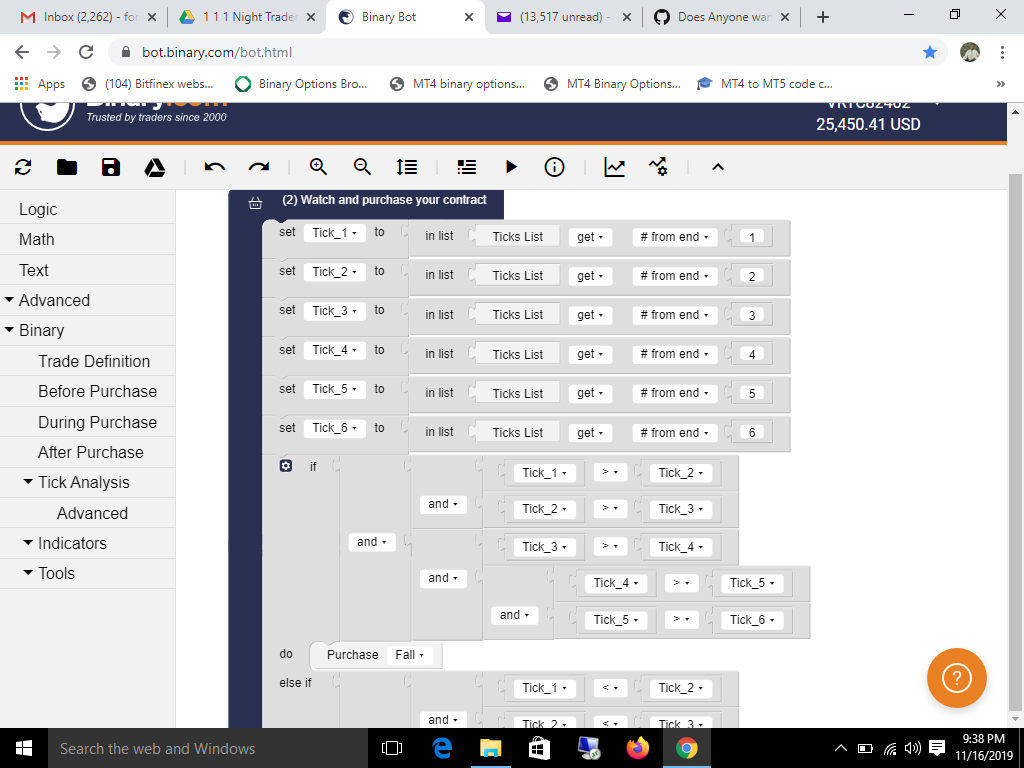Open the get dropdown in Tick_3 row
This screenshot has width=1024, height=768.
[590, 315]
